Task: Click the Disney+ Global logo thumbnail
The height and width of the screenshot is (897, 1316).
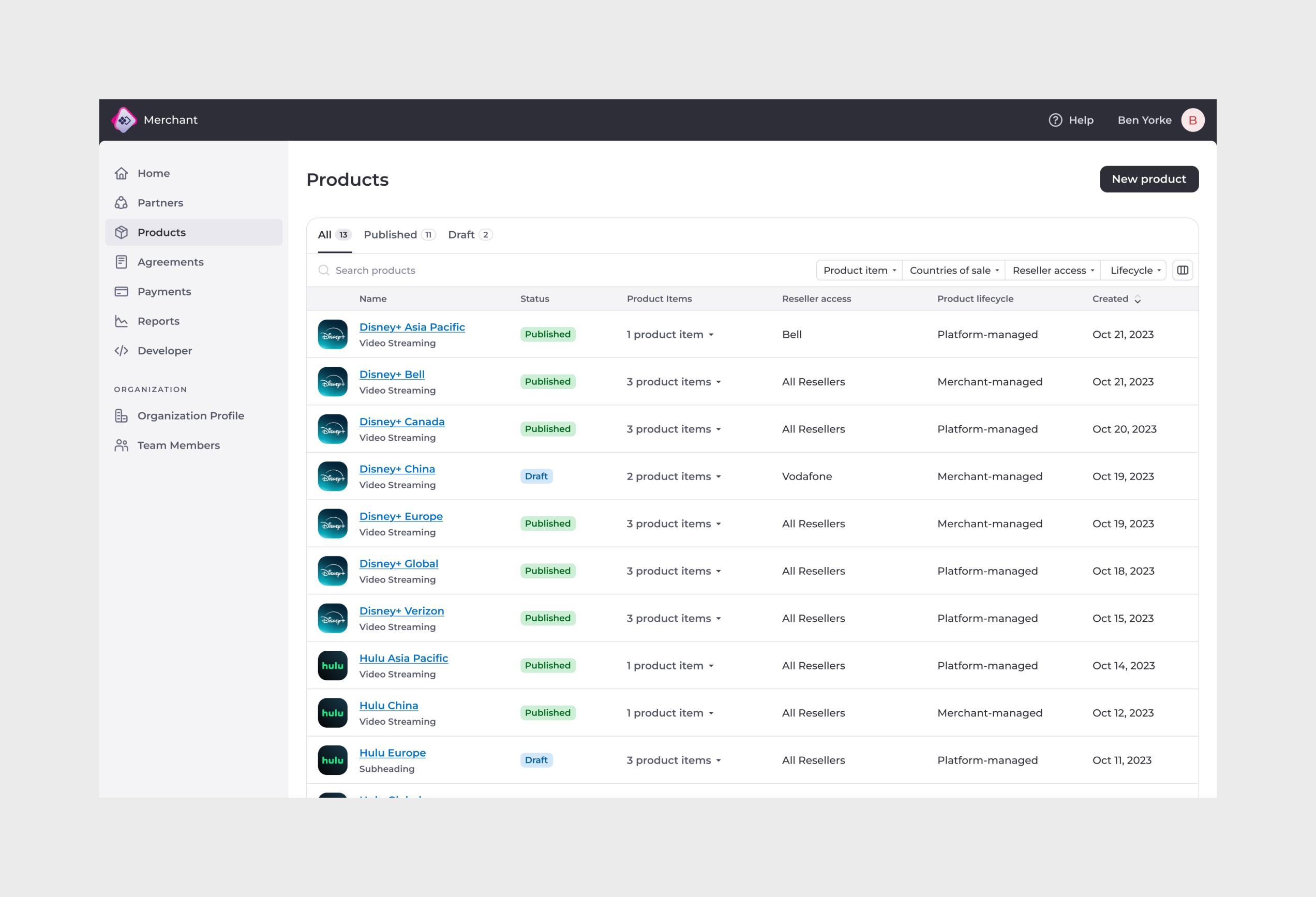Action: (333, 571)
